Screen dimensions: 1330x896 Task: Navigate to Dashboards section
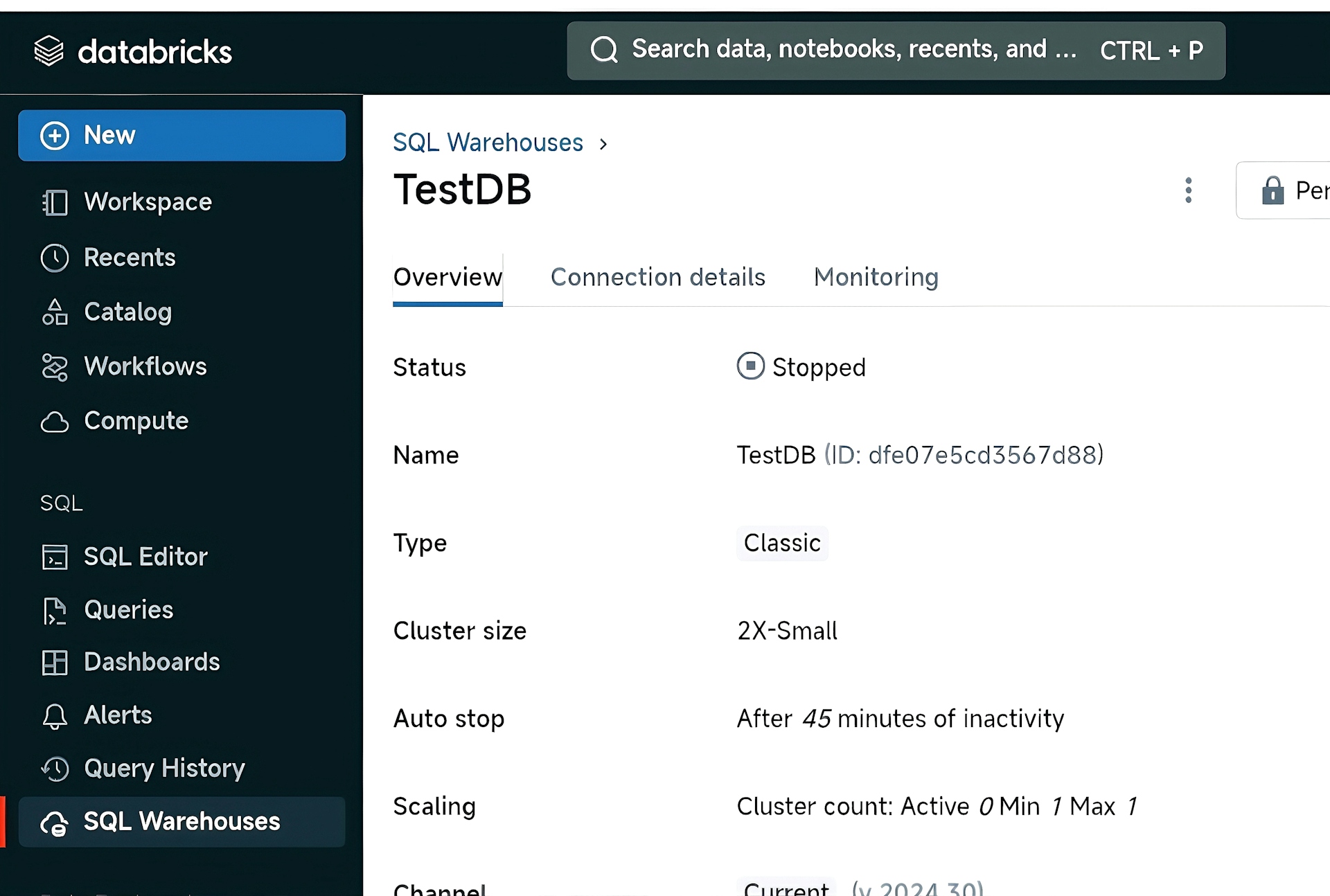(152, 661)
